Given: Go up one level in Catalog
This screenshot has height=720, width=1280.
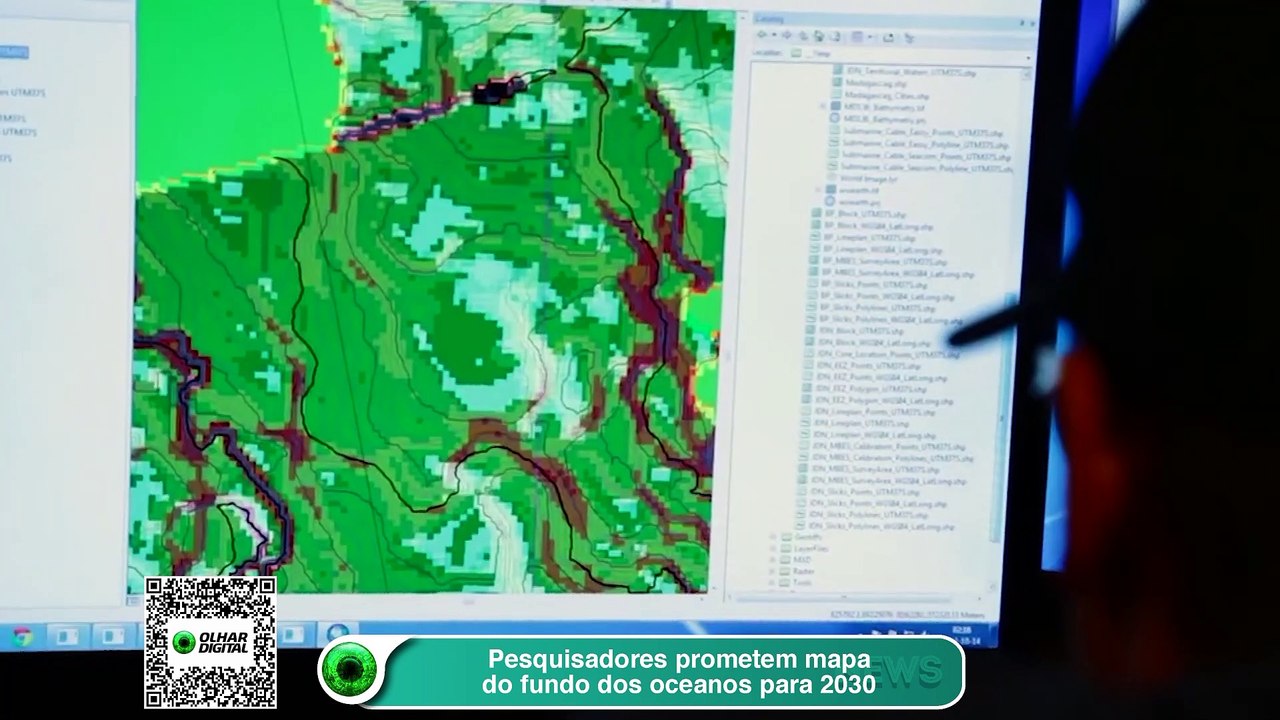Looking at the screenshot, I should point(803,37).
